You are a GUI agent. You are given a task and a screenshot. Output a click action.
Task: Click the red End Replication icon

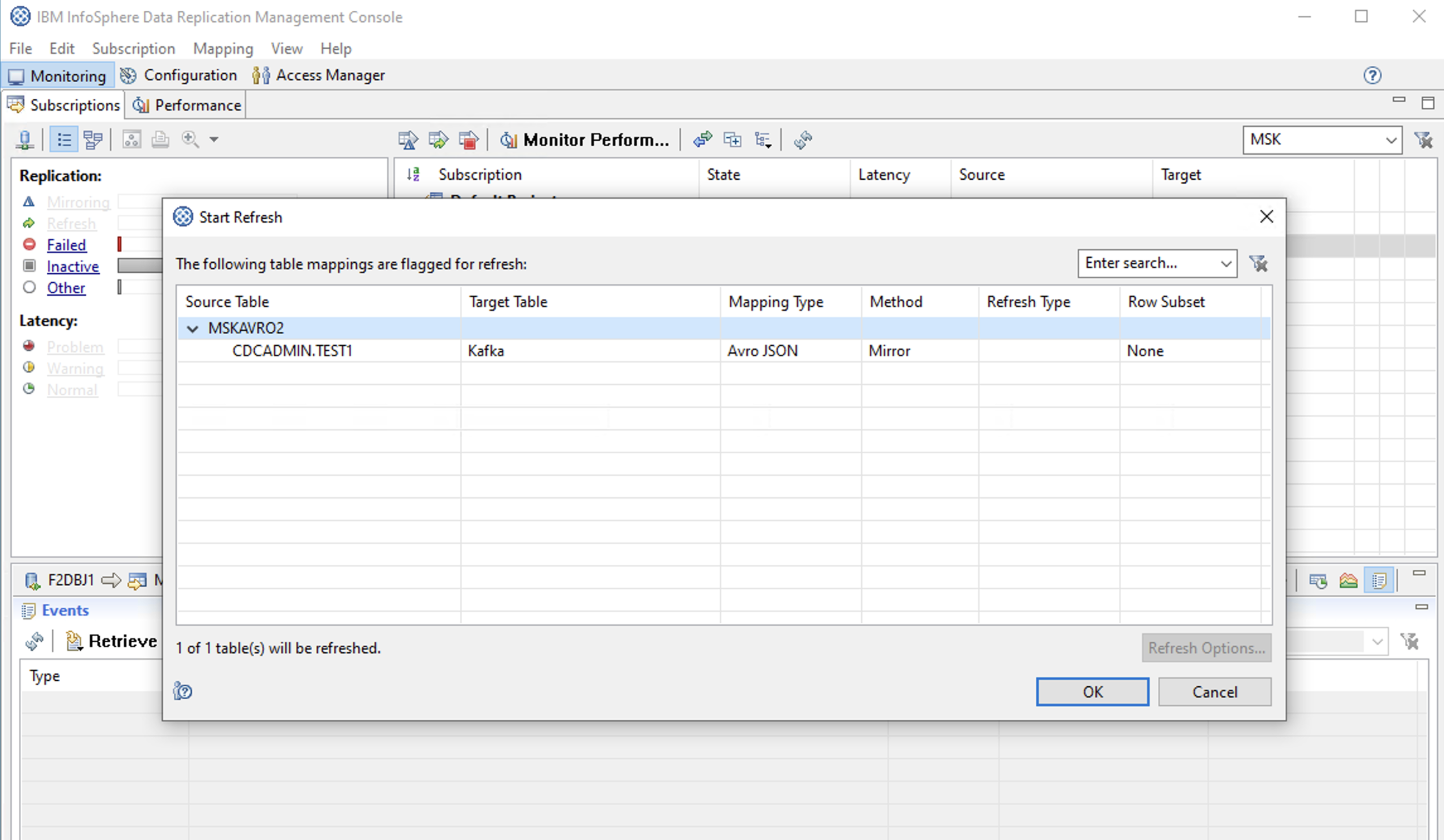[469, 140]
